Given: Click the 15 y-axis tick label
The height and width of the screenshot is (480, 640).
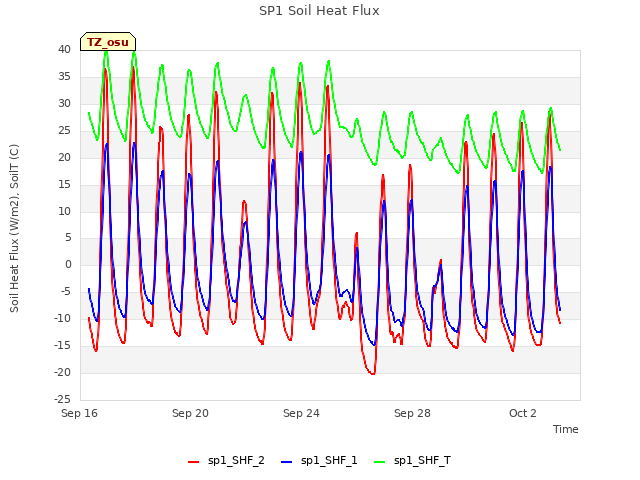Looking at the screenshot, I should pyautogui.click(x=64, y=184).
